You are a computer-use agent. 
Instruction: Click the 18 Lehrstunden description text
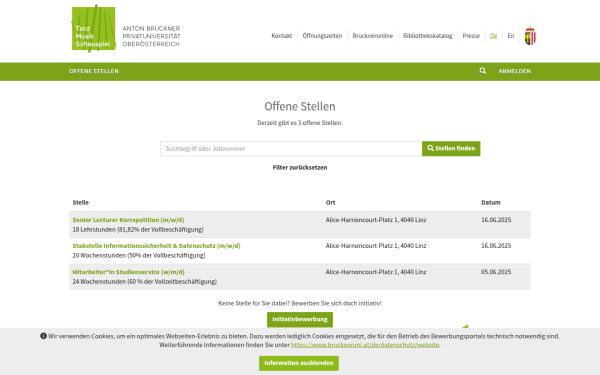click(x=138, y=230)
